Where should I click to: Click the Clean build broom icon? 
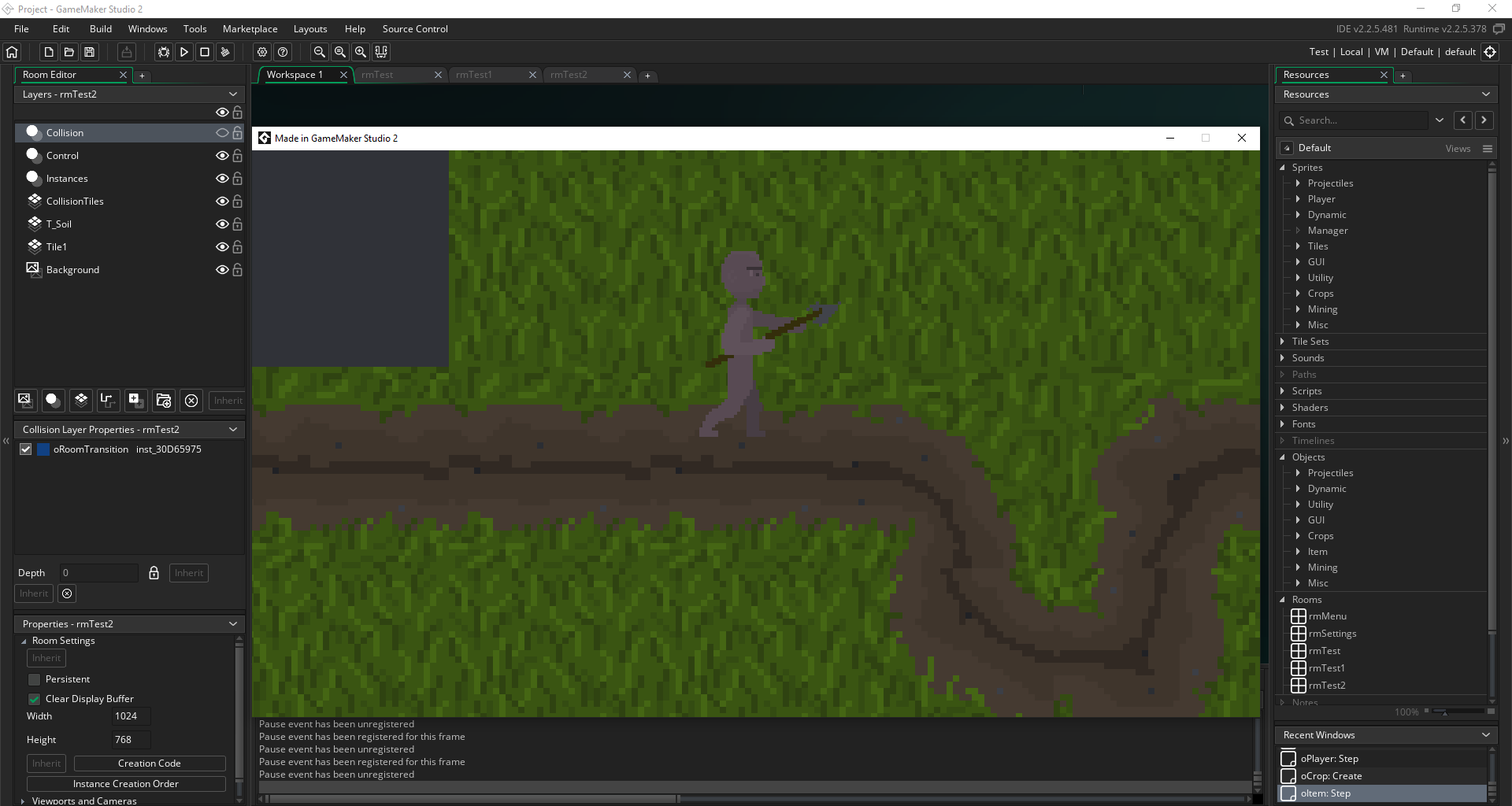click(x=225, y=52)
